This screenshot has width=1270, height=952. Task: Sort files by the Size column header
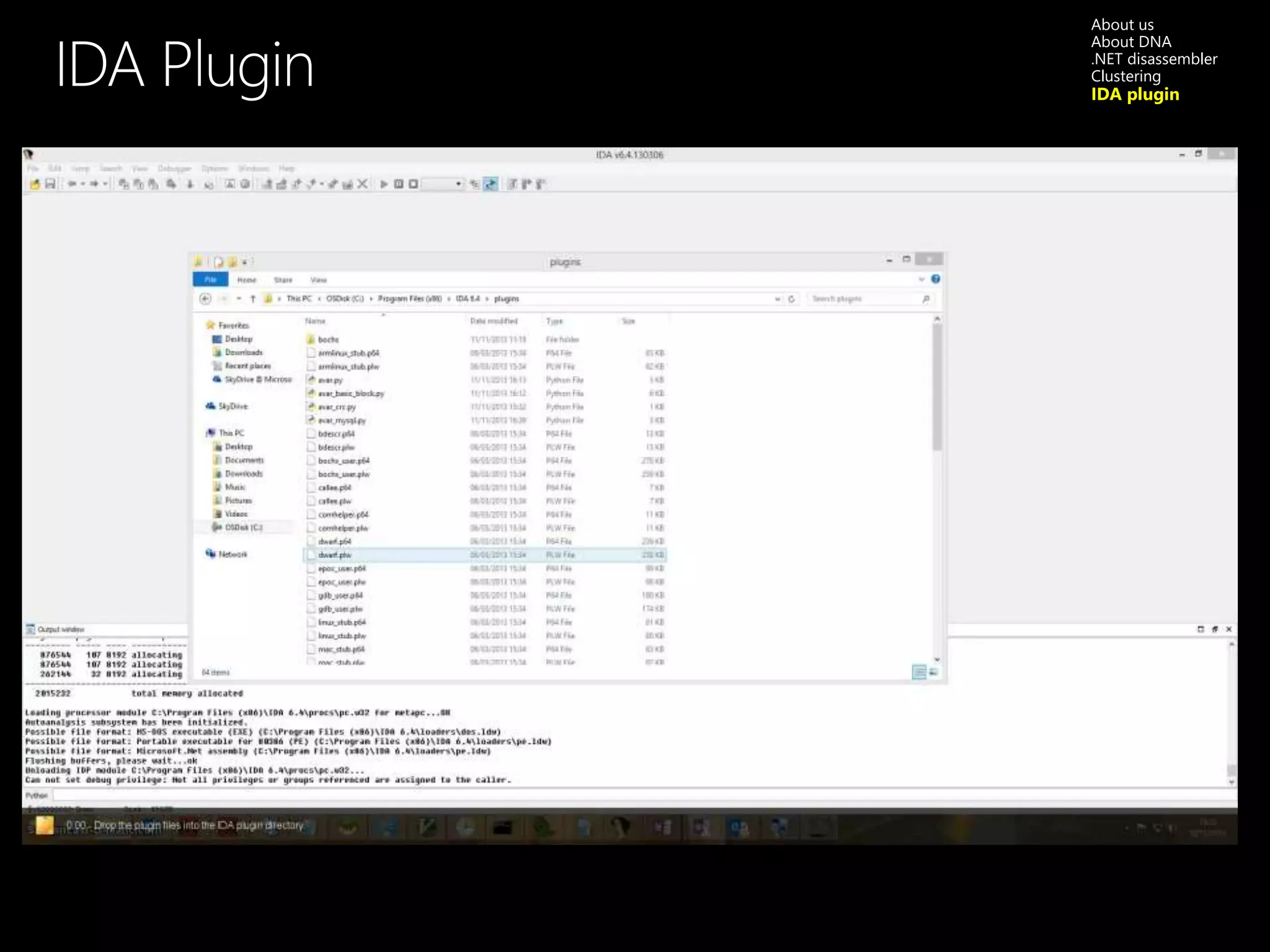[x=629, y=321]
